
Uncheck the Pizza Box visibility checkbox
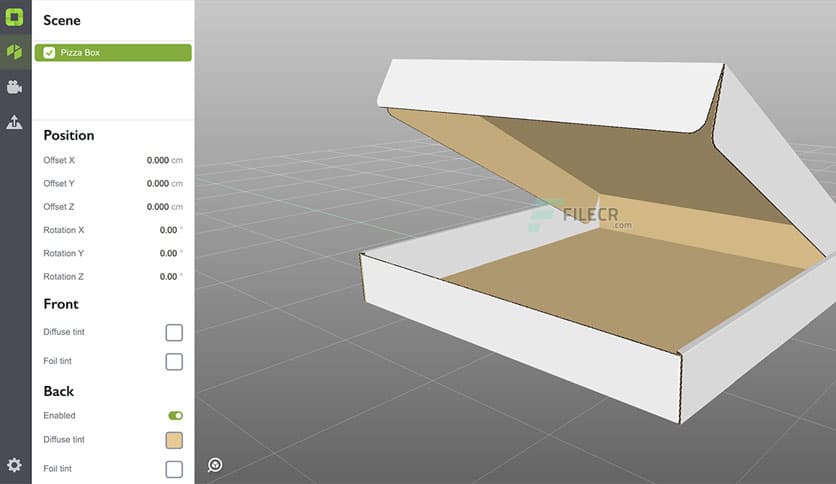coord(49,52)
